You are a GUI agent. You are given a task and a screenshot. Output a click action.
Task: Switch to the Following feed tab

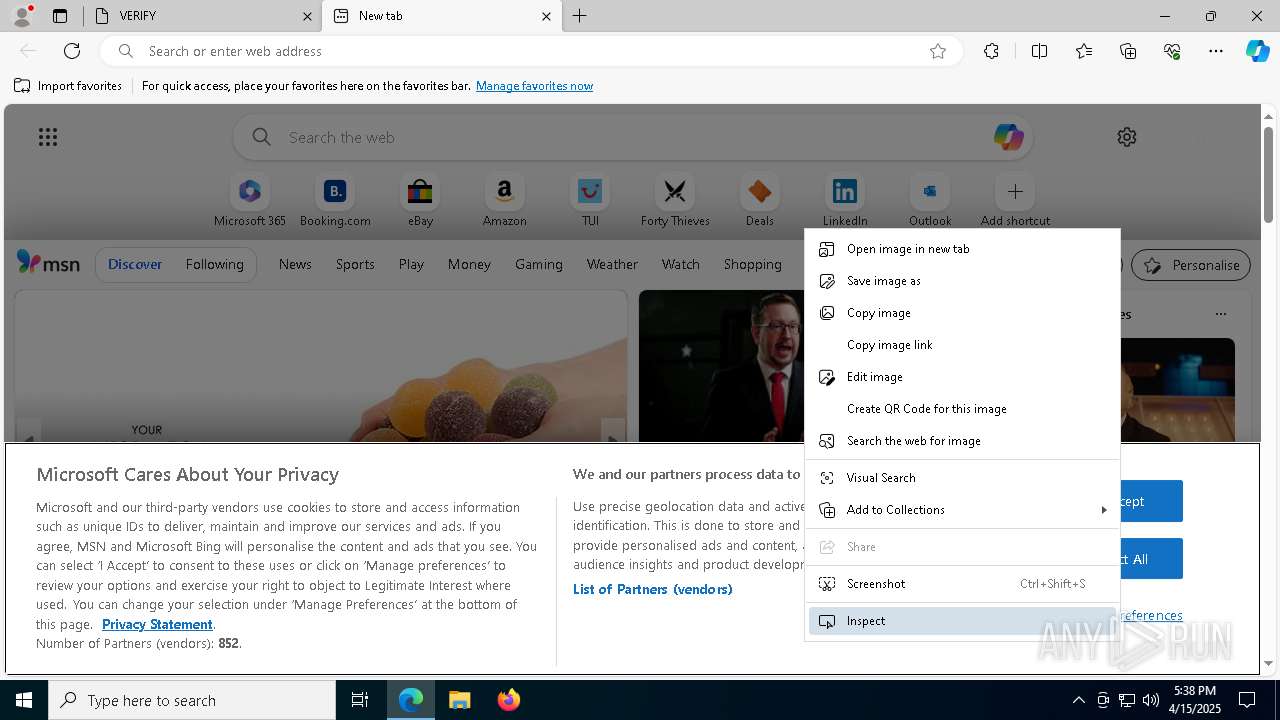tap(214, 264)
